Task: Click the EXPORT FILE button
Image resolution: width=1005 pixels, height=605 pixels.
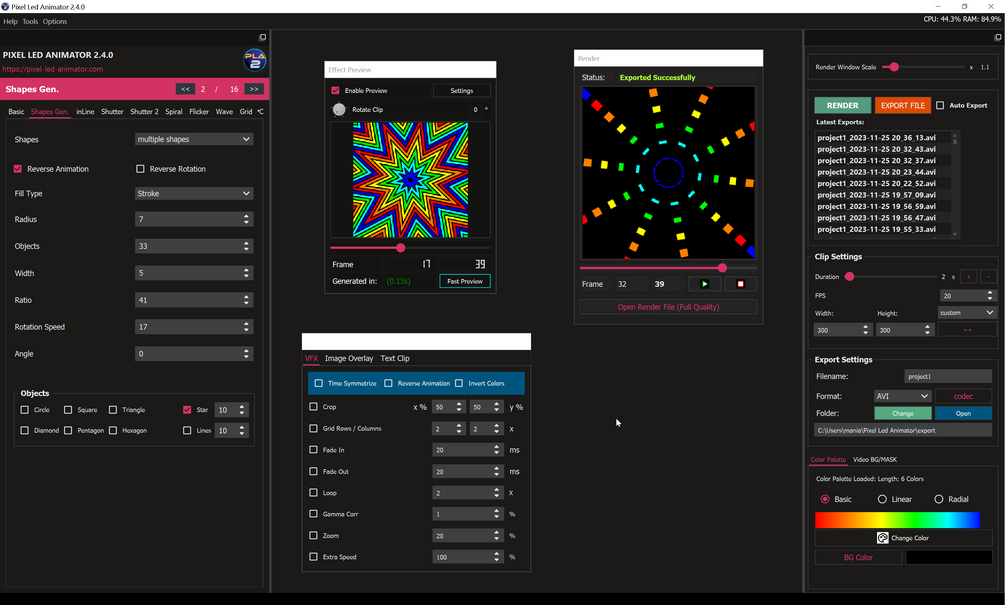Action: (x=902, y=105)
